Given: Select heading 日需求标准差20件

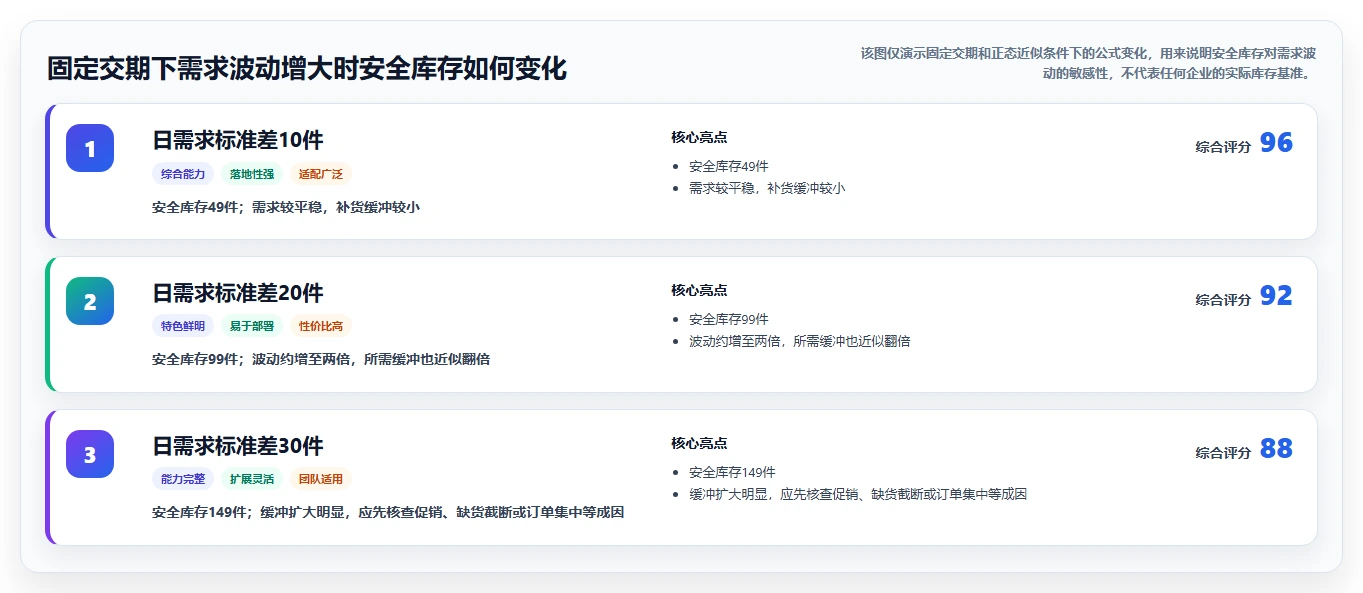Looking at the screenshot, I should point(238,293).
